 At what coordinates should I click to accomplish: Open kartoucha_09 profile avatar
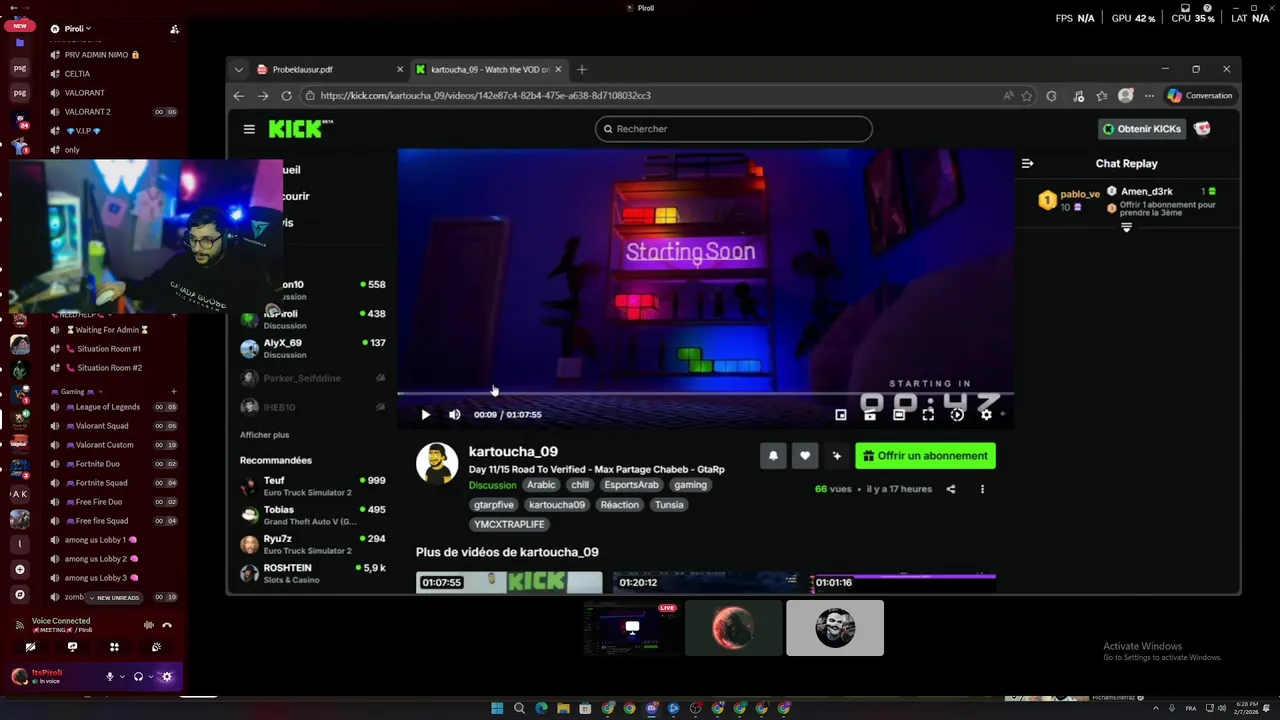[437, 464]
